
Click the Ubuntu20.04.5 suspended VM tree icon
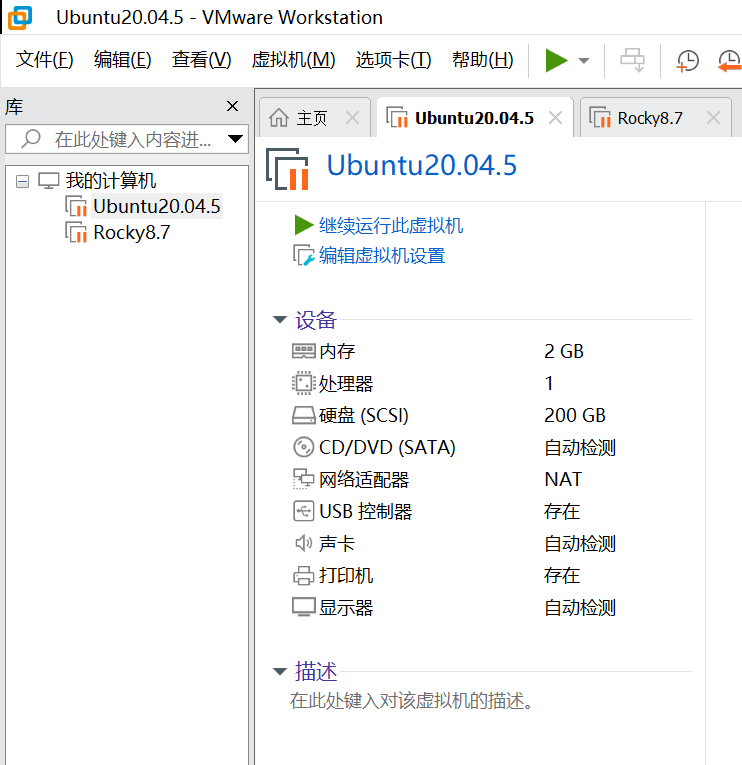pos(76,206)
